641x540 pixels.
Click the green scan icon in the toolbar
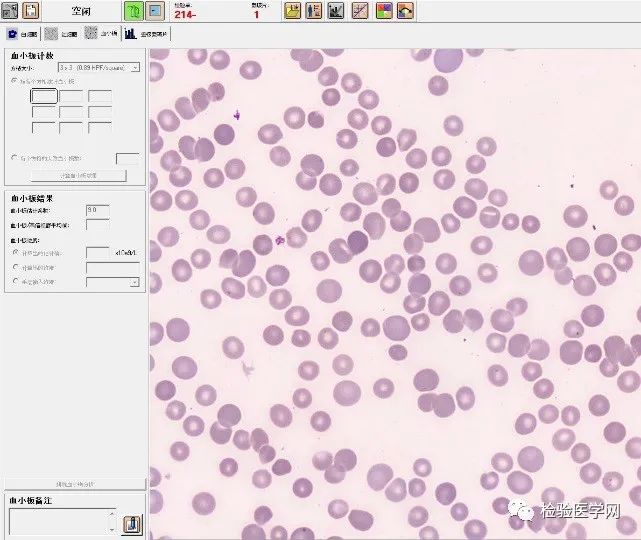click(x=134, y=11)
